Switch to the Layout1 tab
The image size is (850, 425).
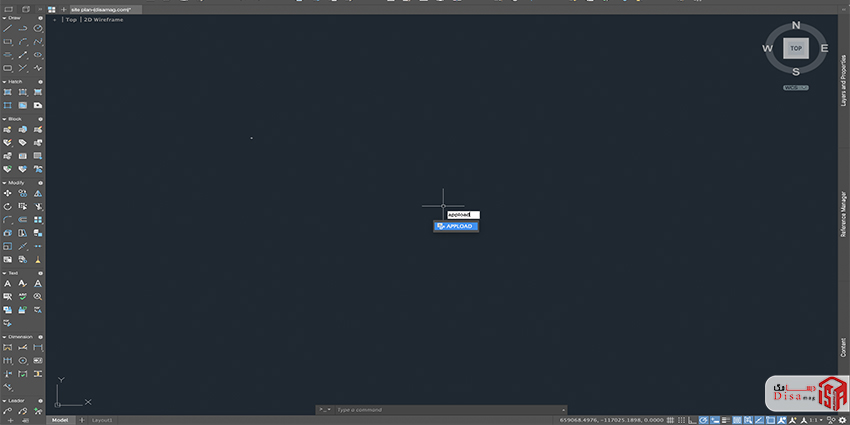(x=102, y=420)
